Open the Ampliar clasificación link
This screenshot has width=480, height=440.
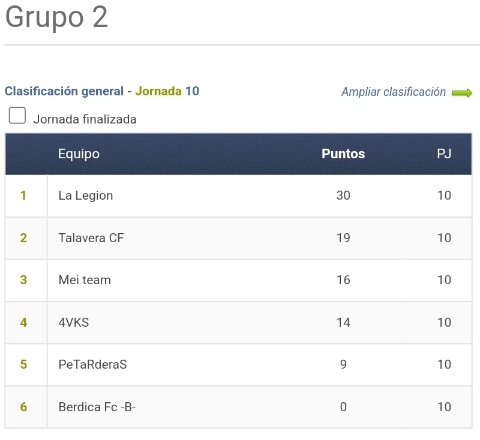(393, 92)
